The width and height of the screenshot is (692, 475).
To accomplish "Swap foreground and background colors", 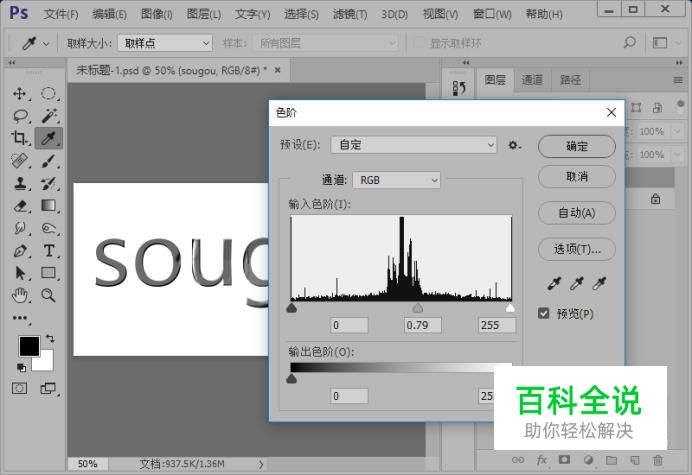I will tap(50, 339).
